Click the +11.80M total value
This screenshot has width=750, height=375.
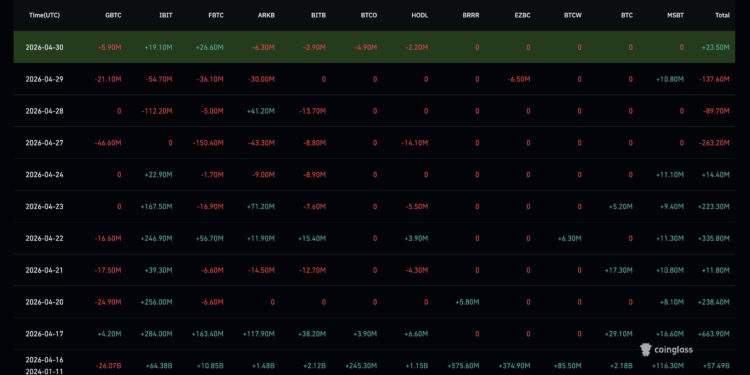[716, 270]
